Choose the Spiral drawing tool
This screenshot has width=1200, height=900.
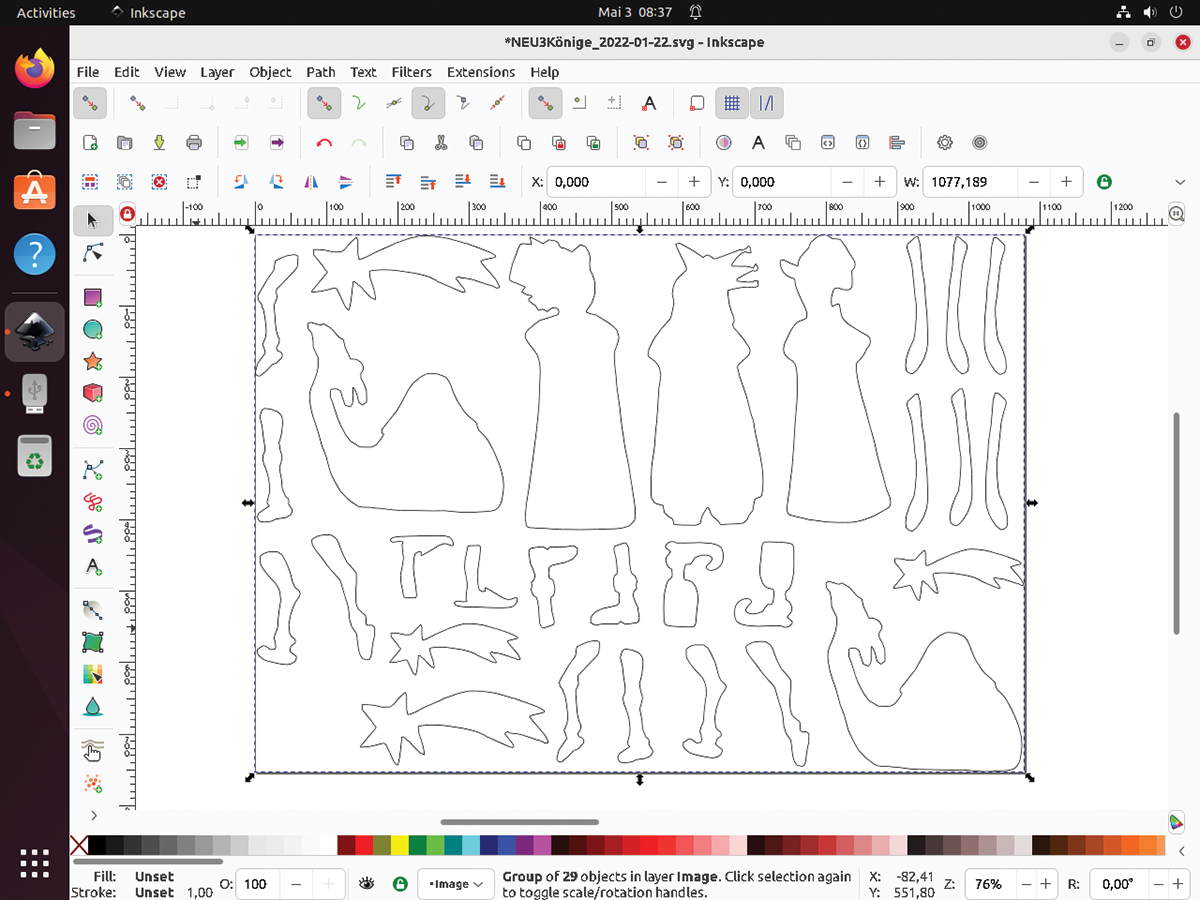[93, 425]
